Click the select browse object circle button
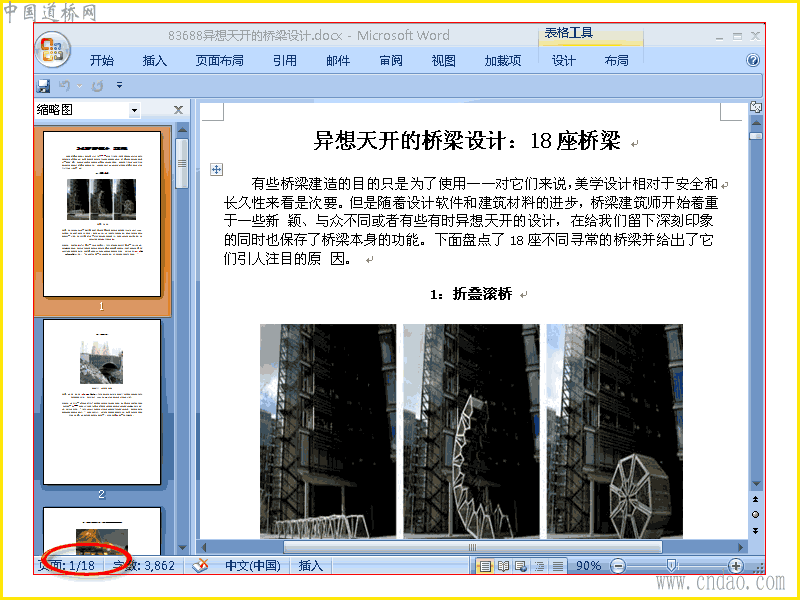This screenshot has height=600, width=800. point(756,514)
